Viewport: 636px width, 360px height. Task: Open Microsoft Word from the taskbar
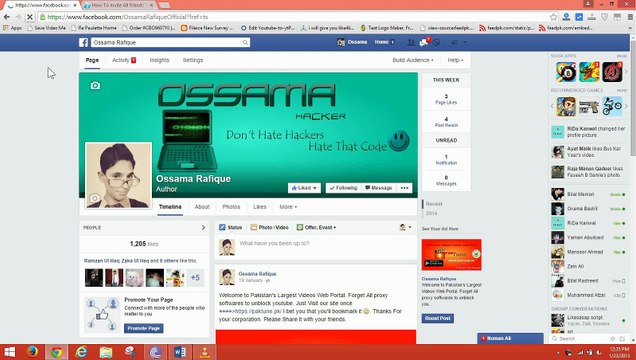180,352
